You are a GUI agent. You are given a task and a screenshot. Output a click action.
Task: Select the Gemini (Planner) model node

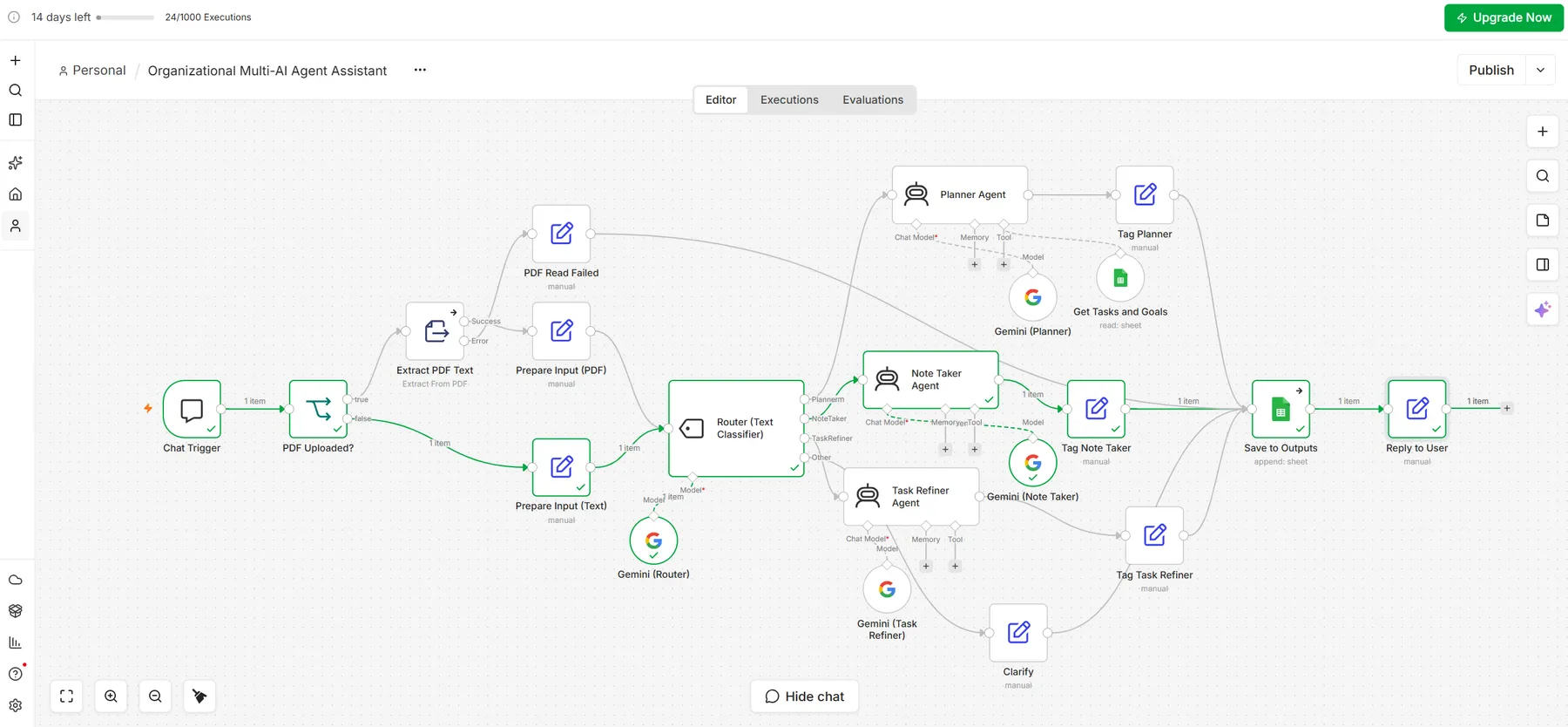click(x=1033, y=297)
